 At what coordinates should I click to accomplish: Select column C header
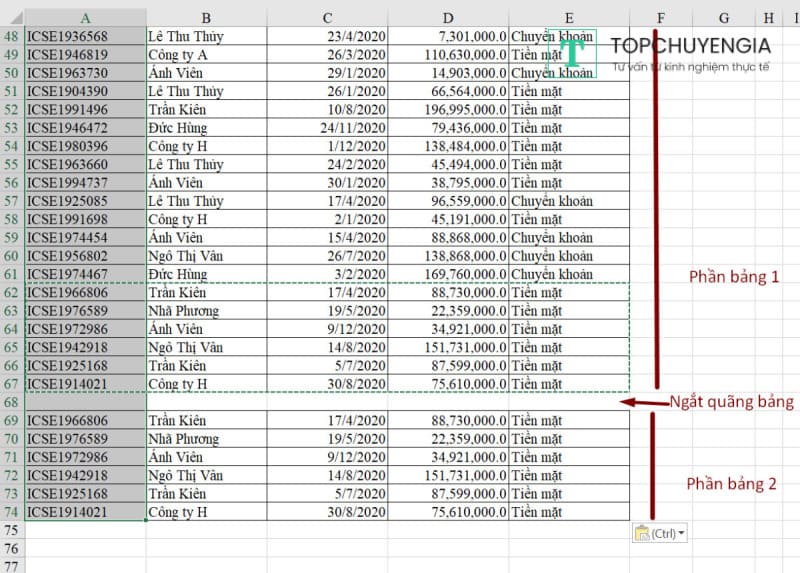tap(327, 17)
